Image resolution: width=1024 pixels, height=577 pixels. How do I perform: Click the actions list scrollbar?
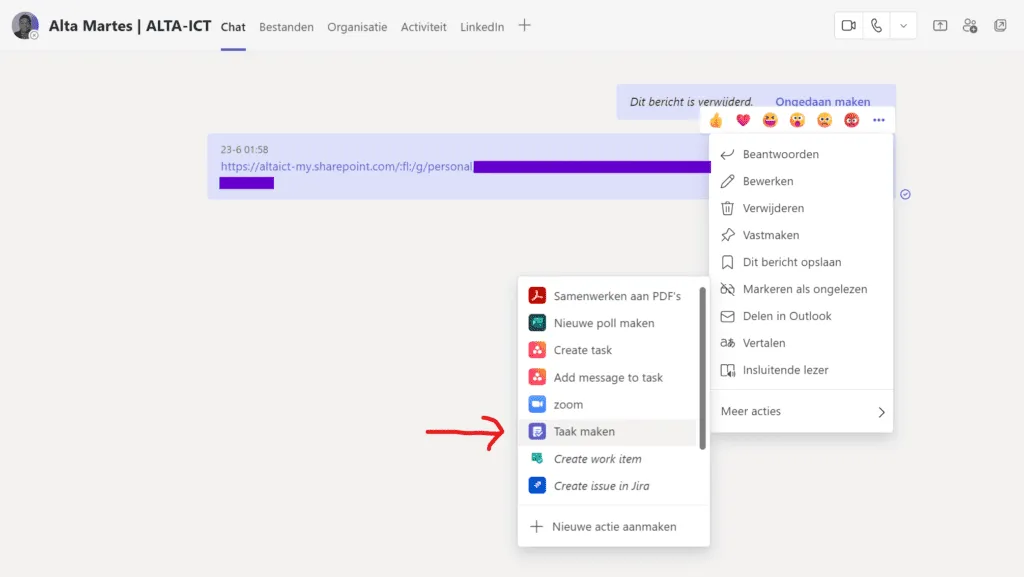[x=703, y=370]
